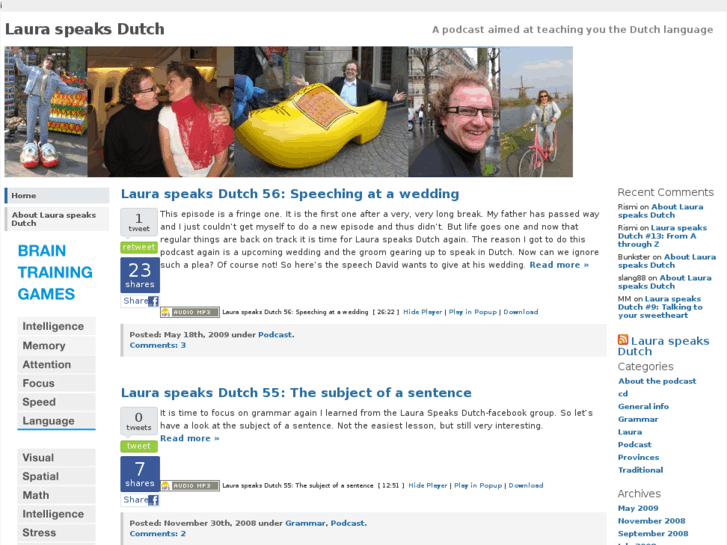The width and height of the screenshot is (727, 545).
Task: Play episode 56 in Popup
Action: tap(472, 312)
